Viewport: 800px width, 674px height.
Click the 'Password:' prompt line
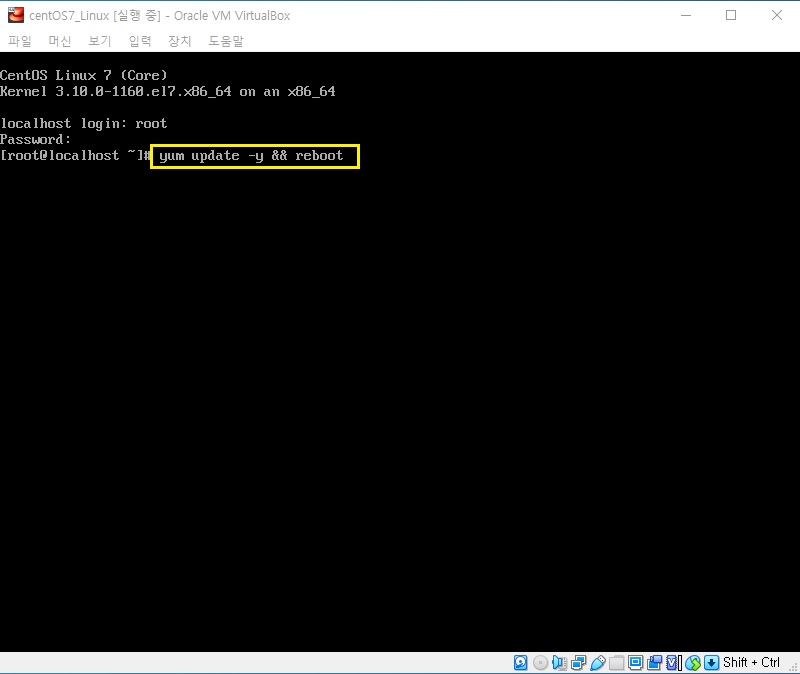[x=35, y=139]
